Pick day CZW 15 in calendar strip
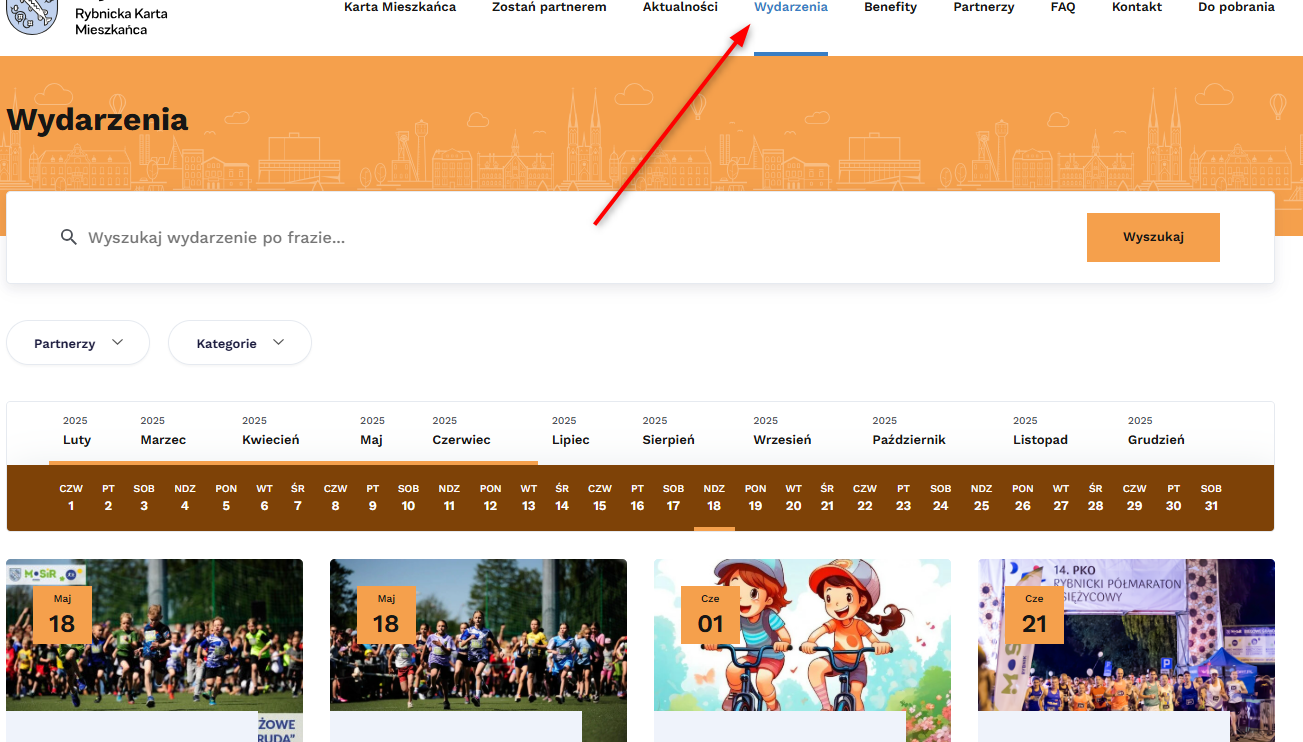This screenshot has width=1303, height=742. click(x=600, y=497)
